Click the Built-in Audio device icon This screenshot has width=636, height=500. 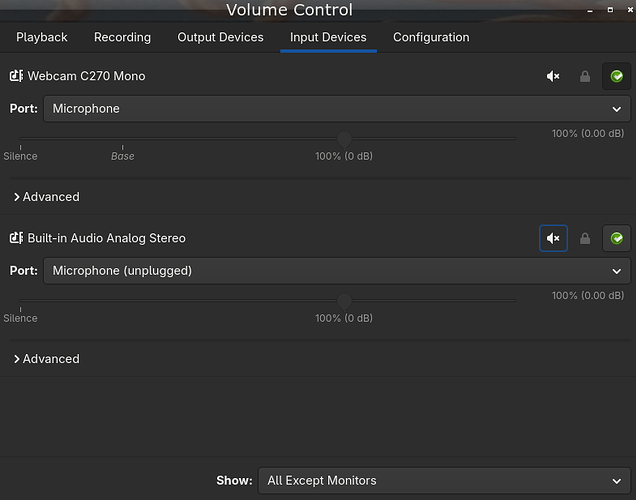pyautogui.click(x=16, y=238)
